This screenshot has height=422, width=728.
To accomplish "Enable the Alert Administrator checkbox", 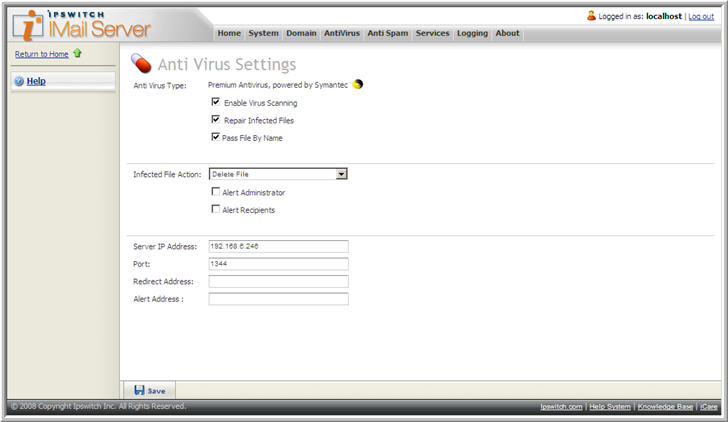I will pos(216,191).
